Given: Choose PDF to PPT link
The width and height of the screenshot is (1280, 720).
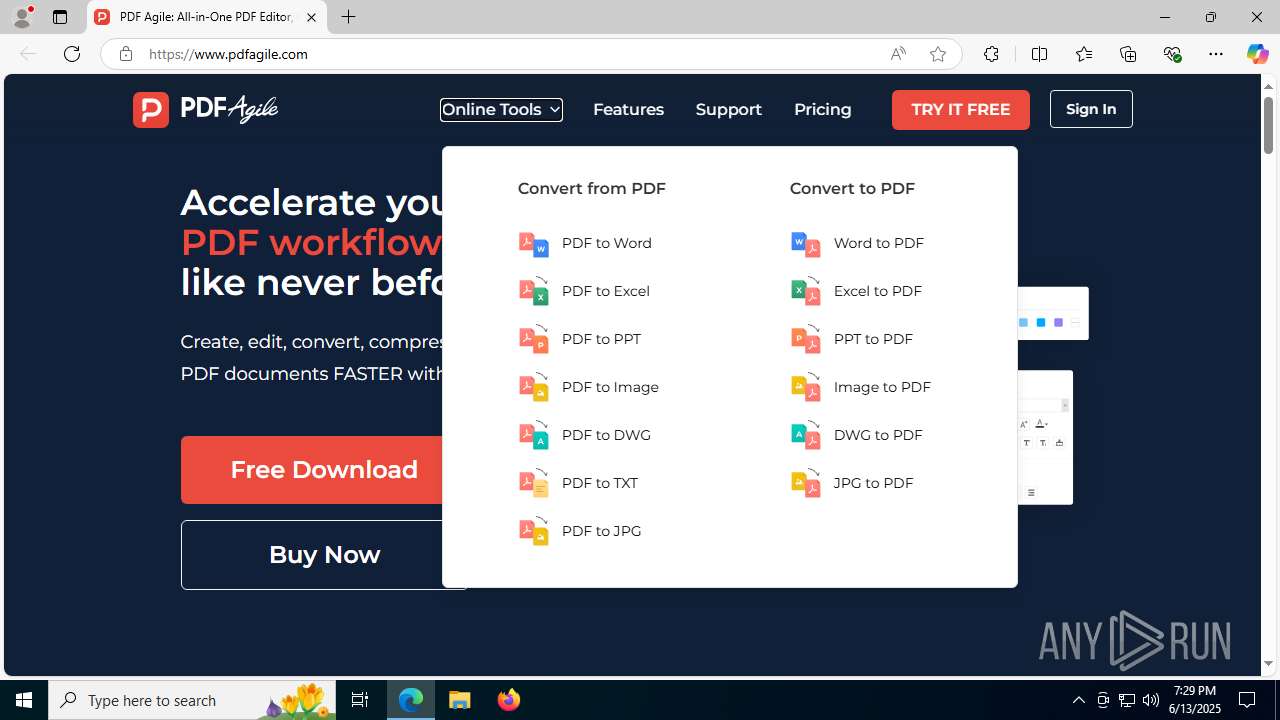Looking at the screenshot, I should pos(601,339).
